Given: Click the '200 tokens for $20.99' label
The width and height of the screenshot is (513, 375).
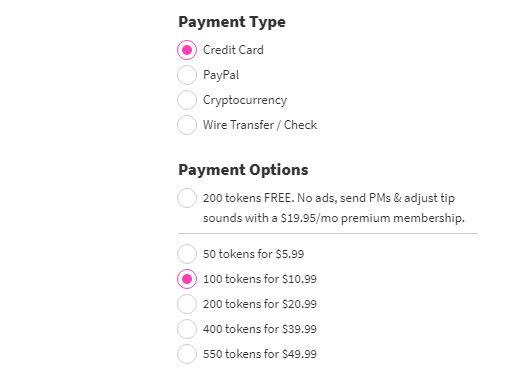Looking at the screenshot, I should pyautogui.click(x=260, y=304).
